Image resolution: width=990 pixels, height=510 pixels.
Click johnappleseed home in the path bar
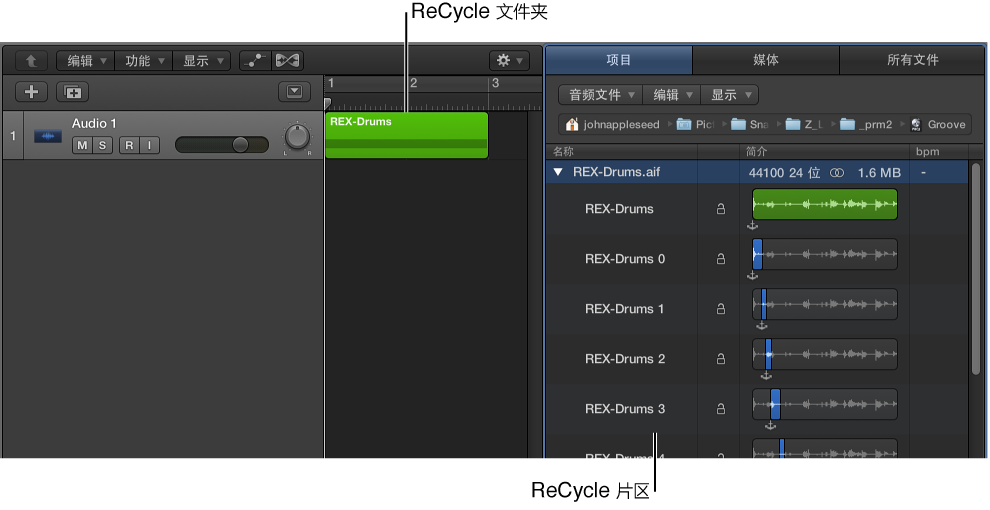point(612,124)
